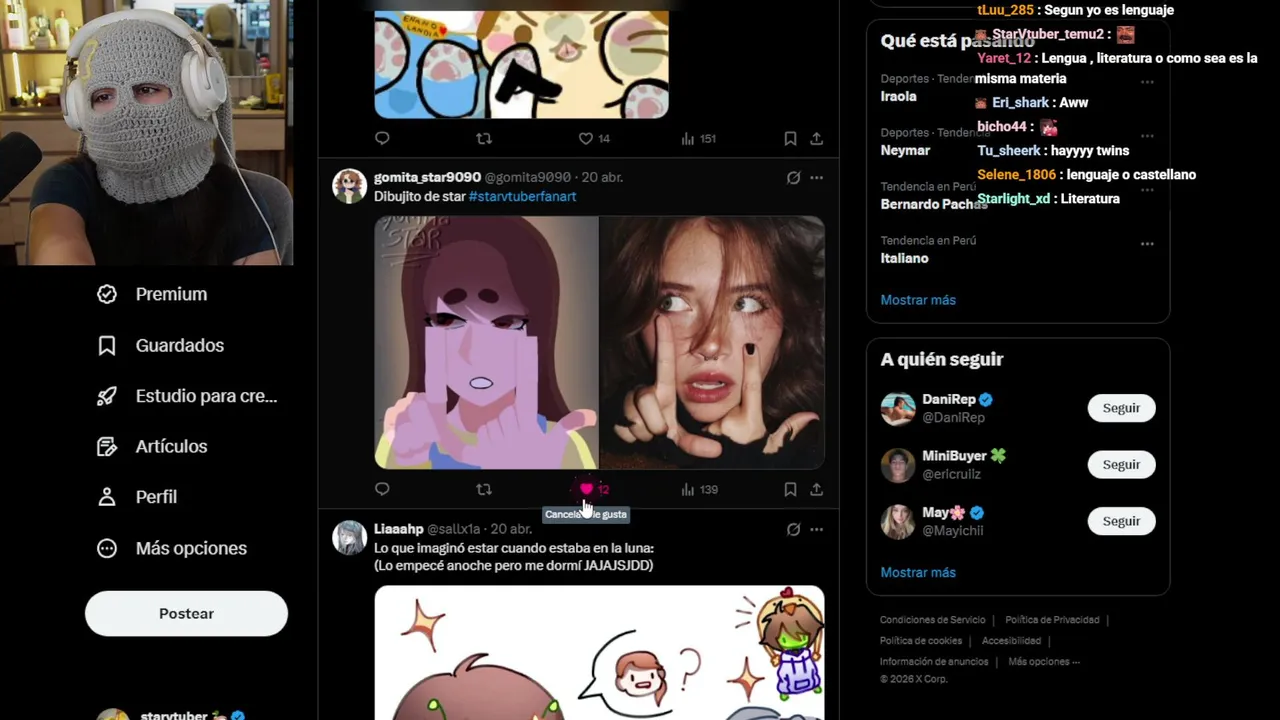Open options for Iraola trend
Viewport: 1280px width, 720px height.
click(1147, 81)
